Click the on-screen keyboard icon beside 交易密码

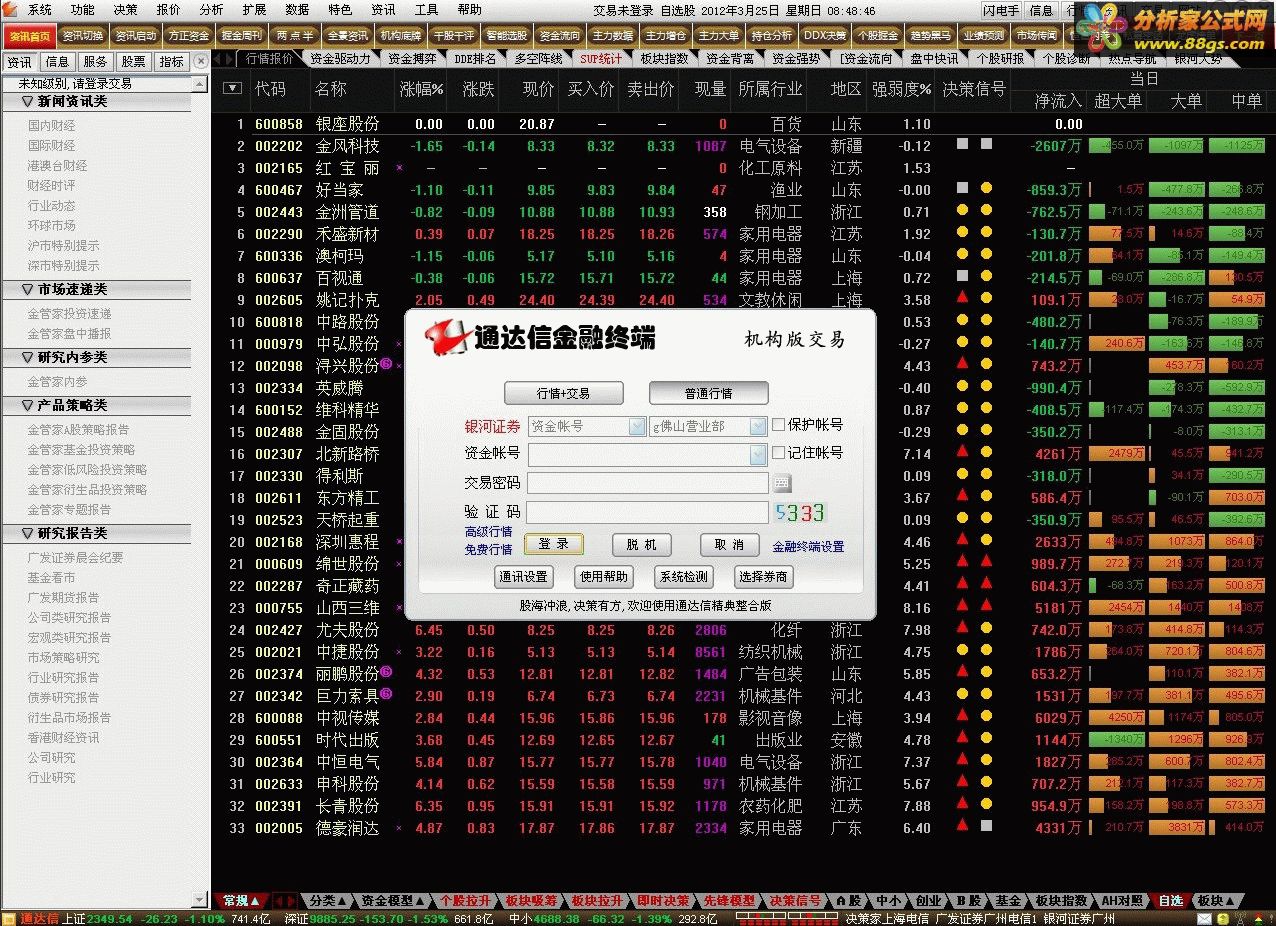782,484
